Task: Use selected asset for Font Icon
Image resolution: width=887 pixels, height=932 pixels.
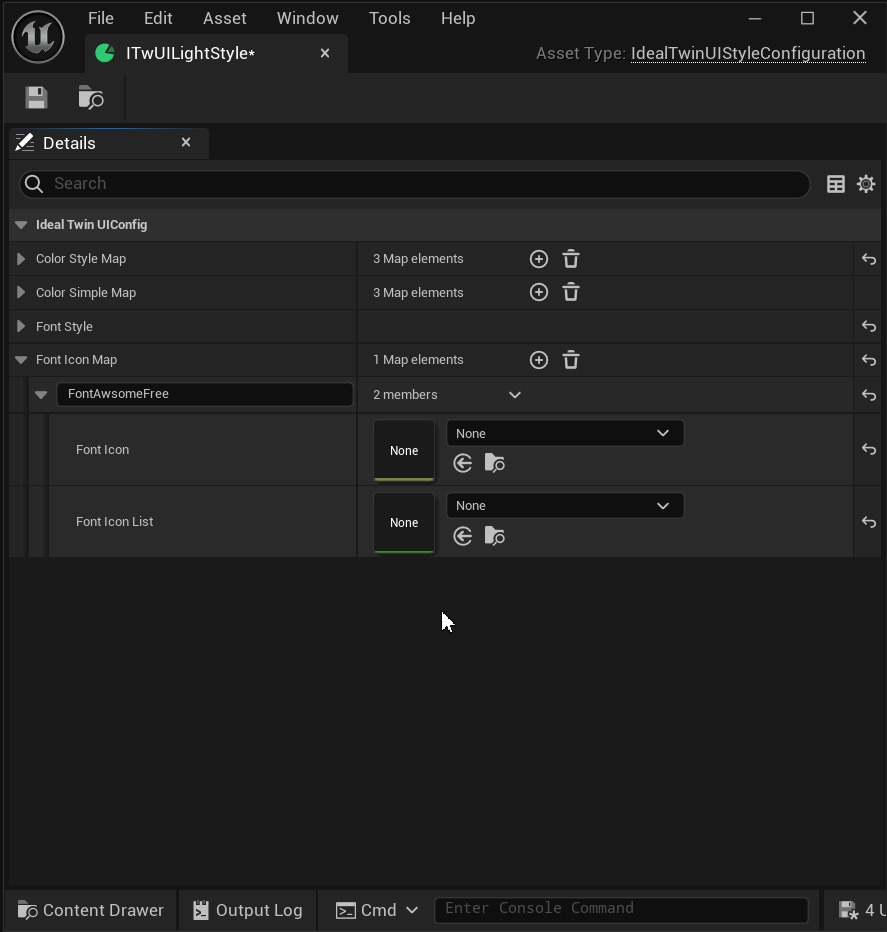Action: (462, 463)
